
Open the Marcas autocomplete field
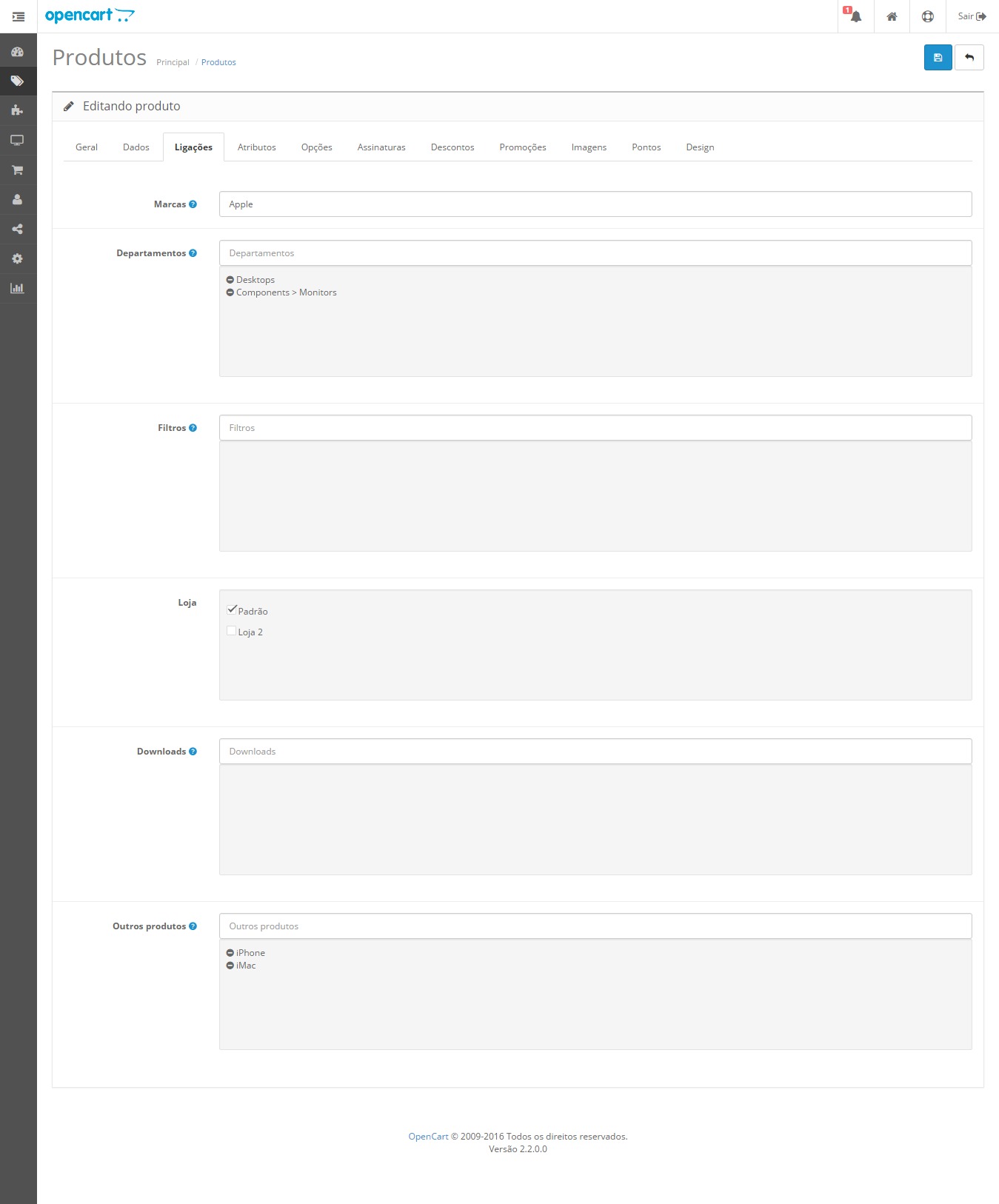[595, 204]
